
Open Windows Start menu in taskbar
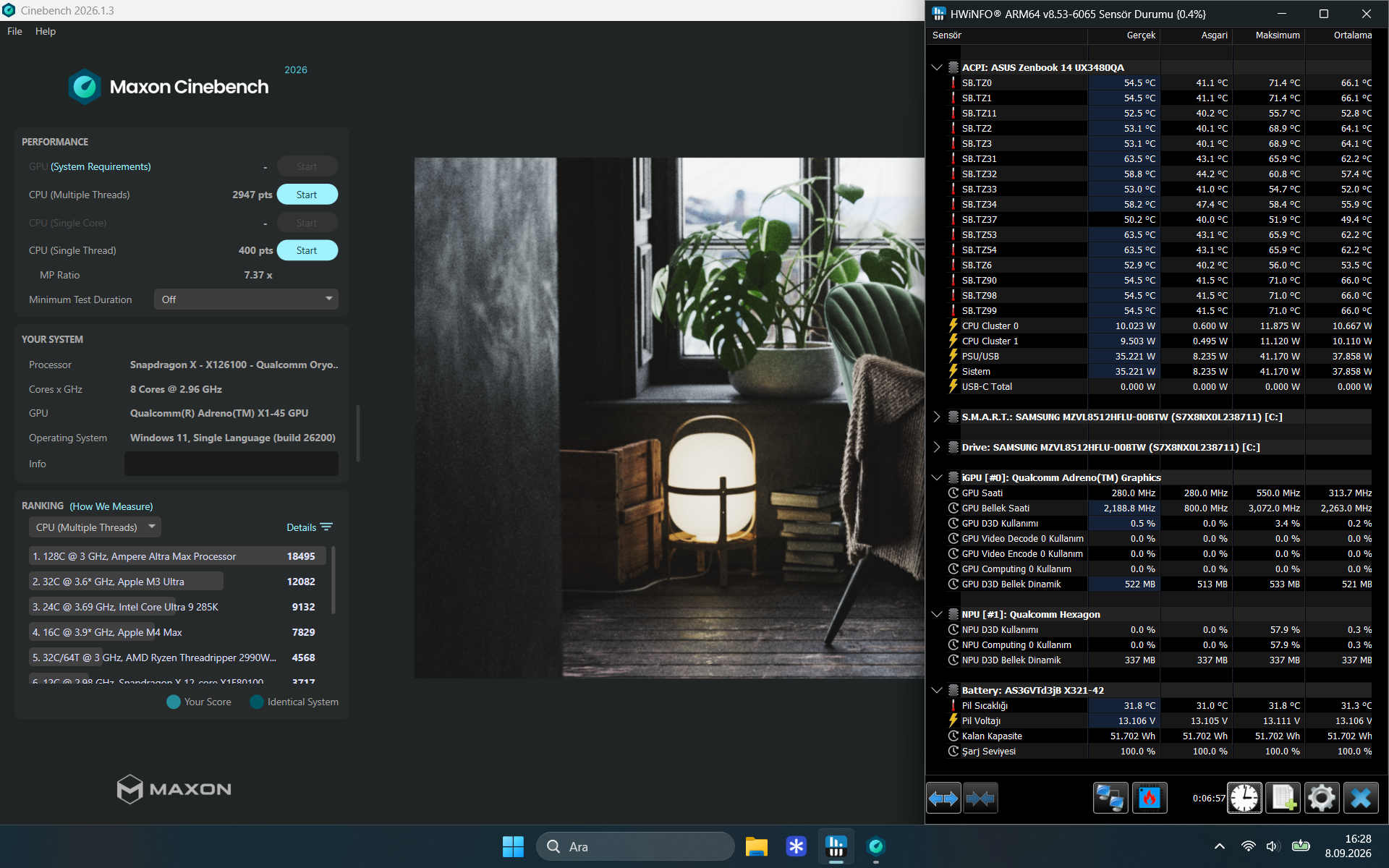513,846
